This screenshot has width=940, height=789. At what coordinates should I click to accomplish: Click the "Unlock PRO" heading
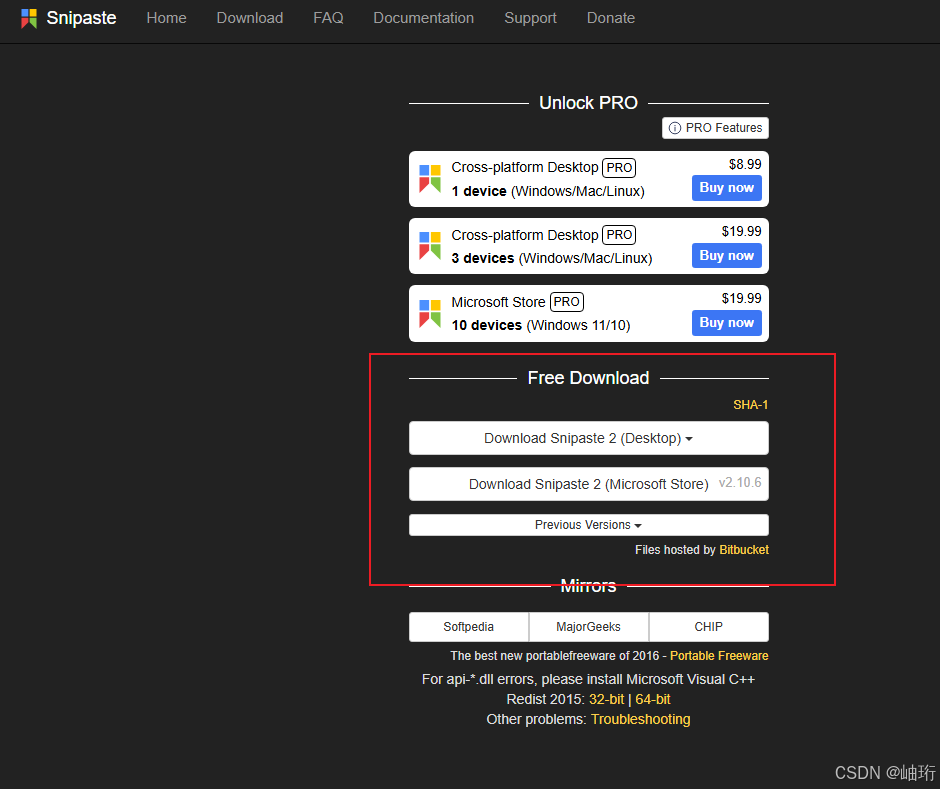click(x=588, y=103)
